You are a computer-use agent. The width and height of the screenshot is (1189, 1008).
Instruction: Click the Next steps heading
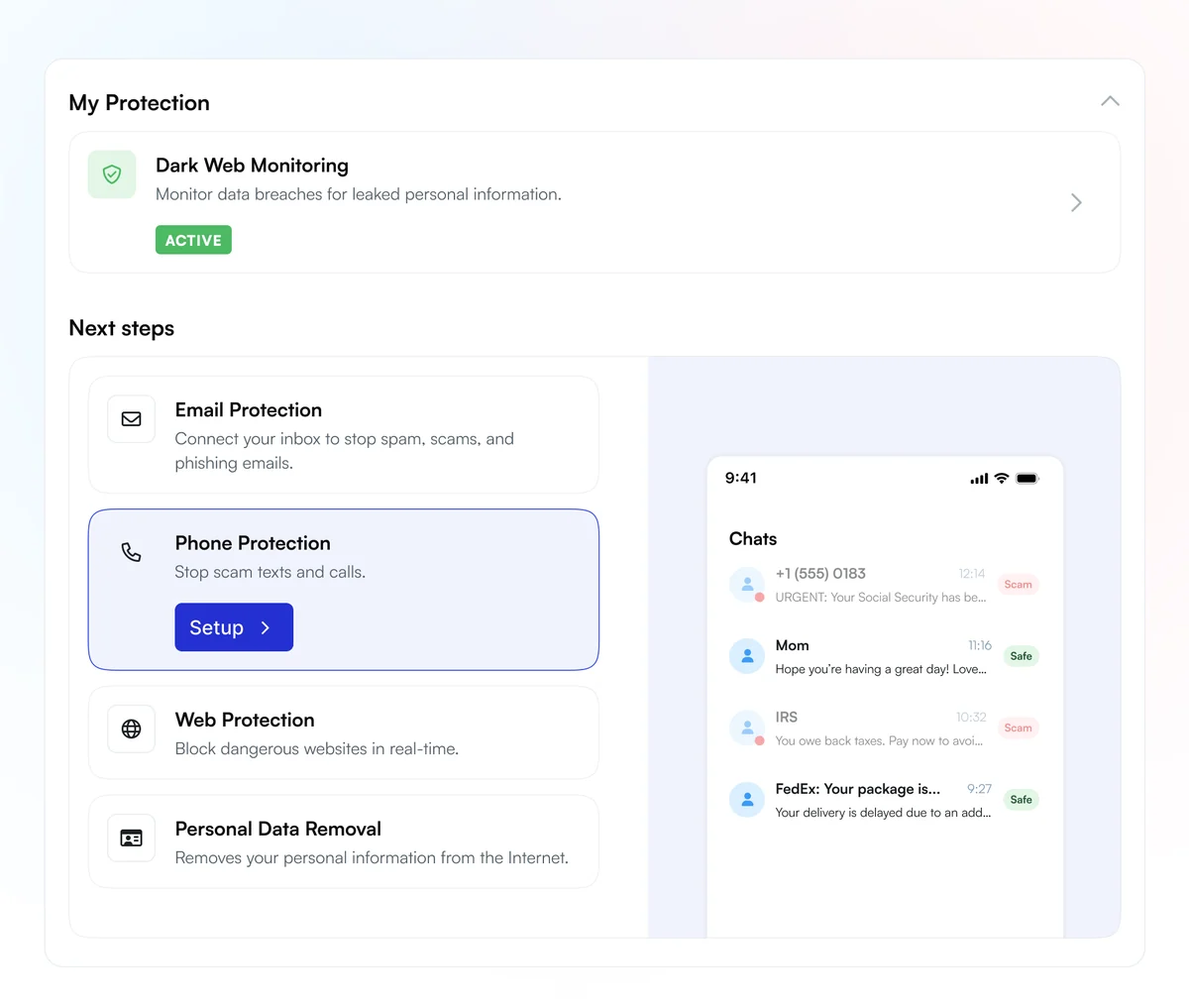122,328
